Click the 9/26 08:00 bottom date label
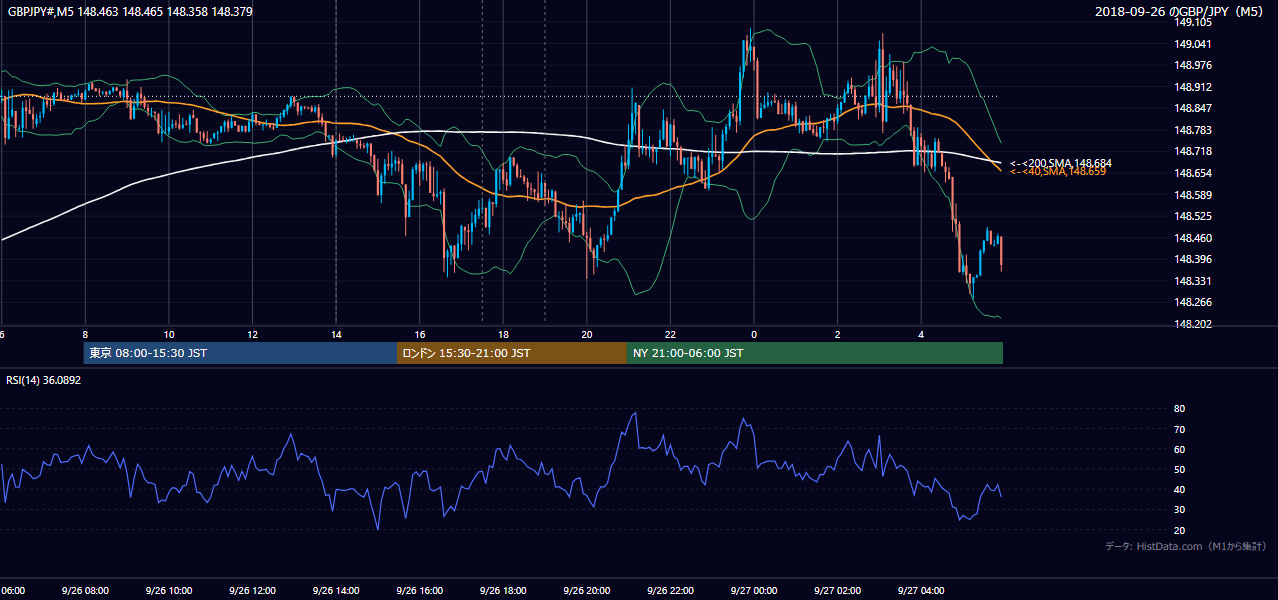Image resolution: width=1278 pixels, height=600 pixels. (x=85, y=591)
